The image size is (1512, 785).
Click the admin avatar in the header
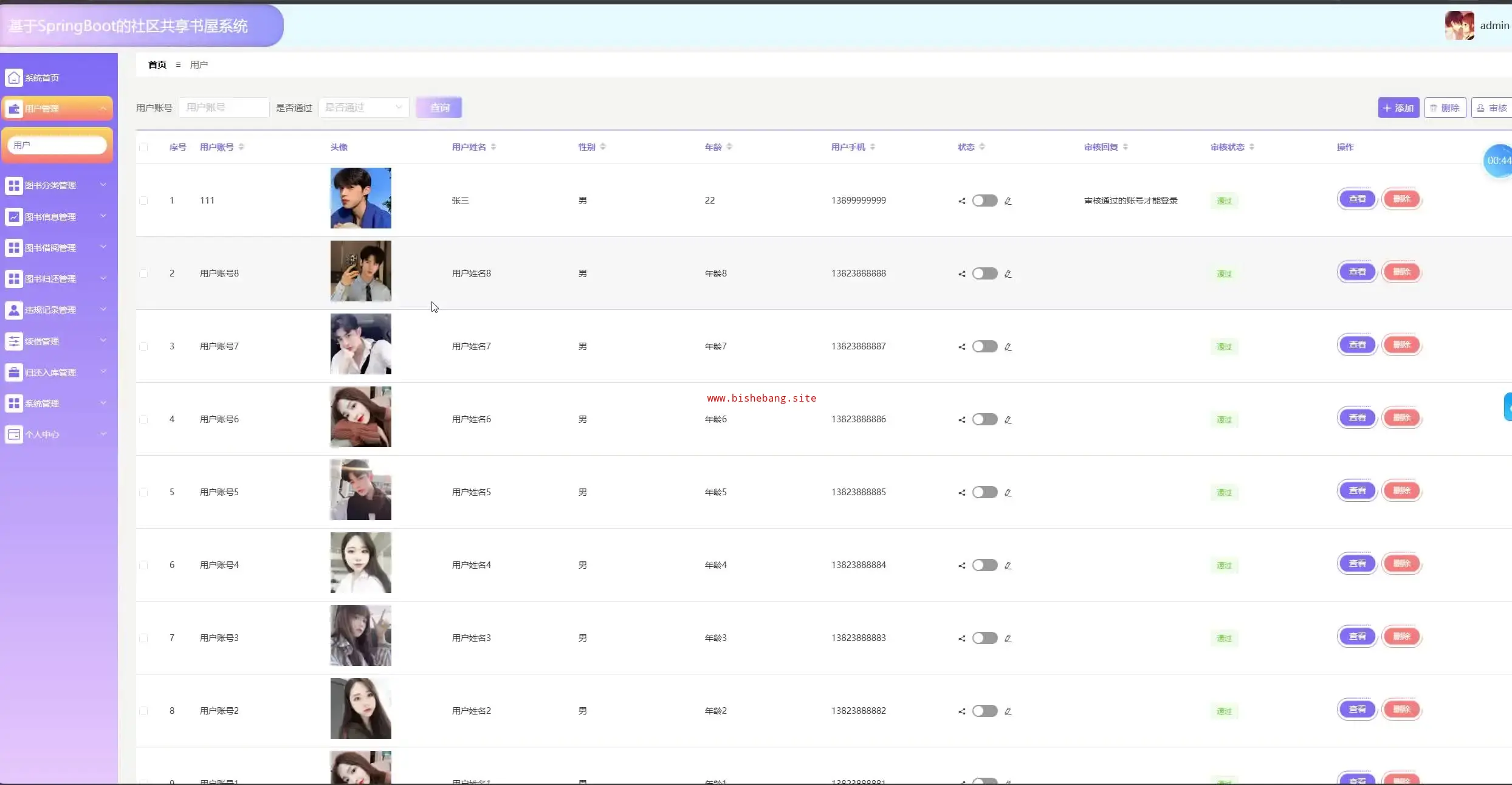[x=1459, y=26]
